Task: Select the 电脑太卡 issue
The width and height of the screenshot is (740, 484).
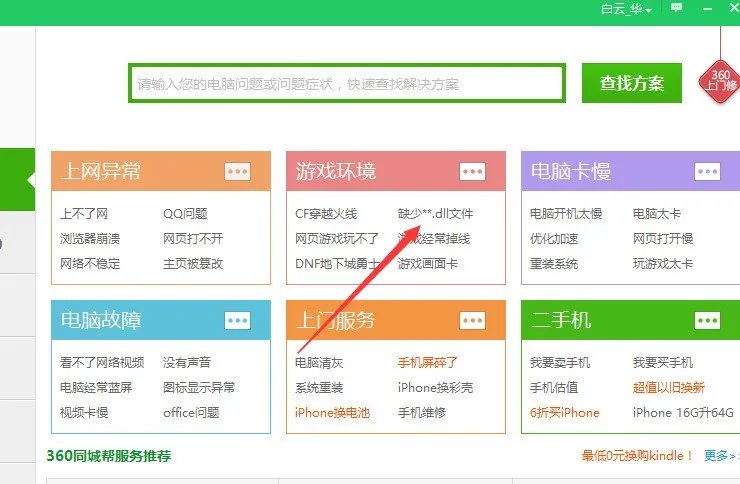Action: (x=656, y=214)
